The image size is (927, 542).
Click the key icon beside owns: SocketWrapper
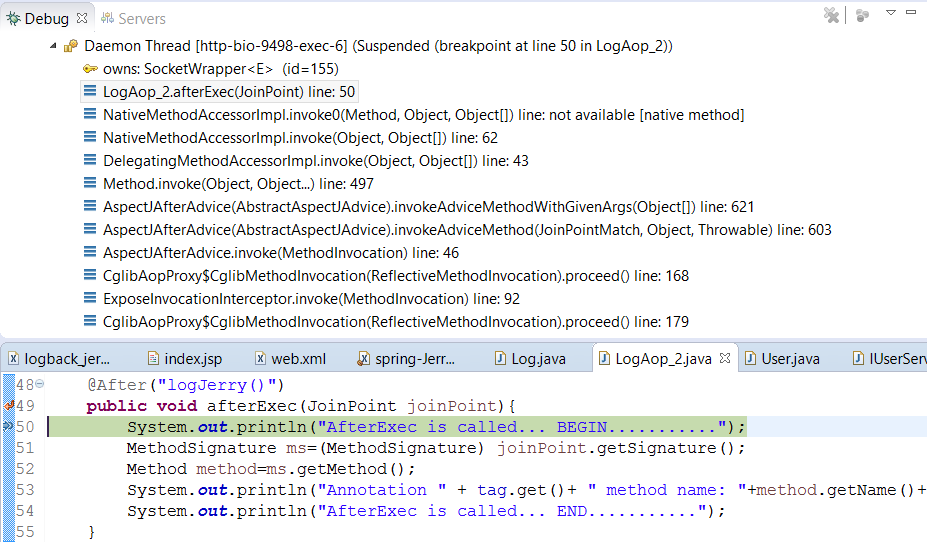point(90,69)
